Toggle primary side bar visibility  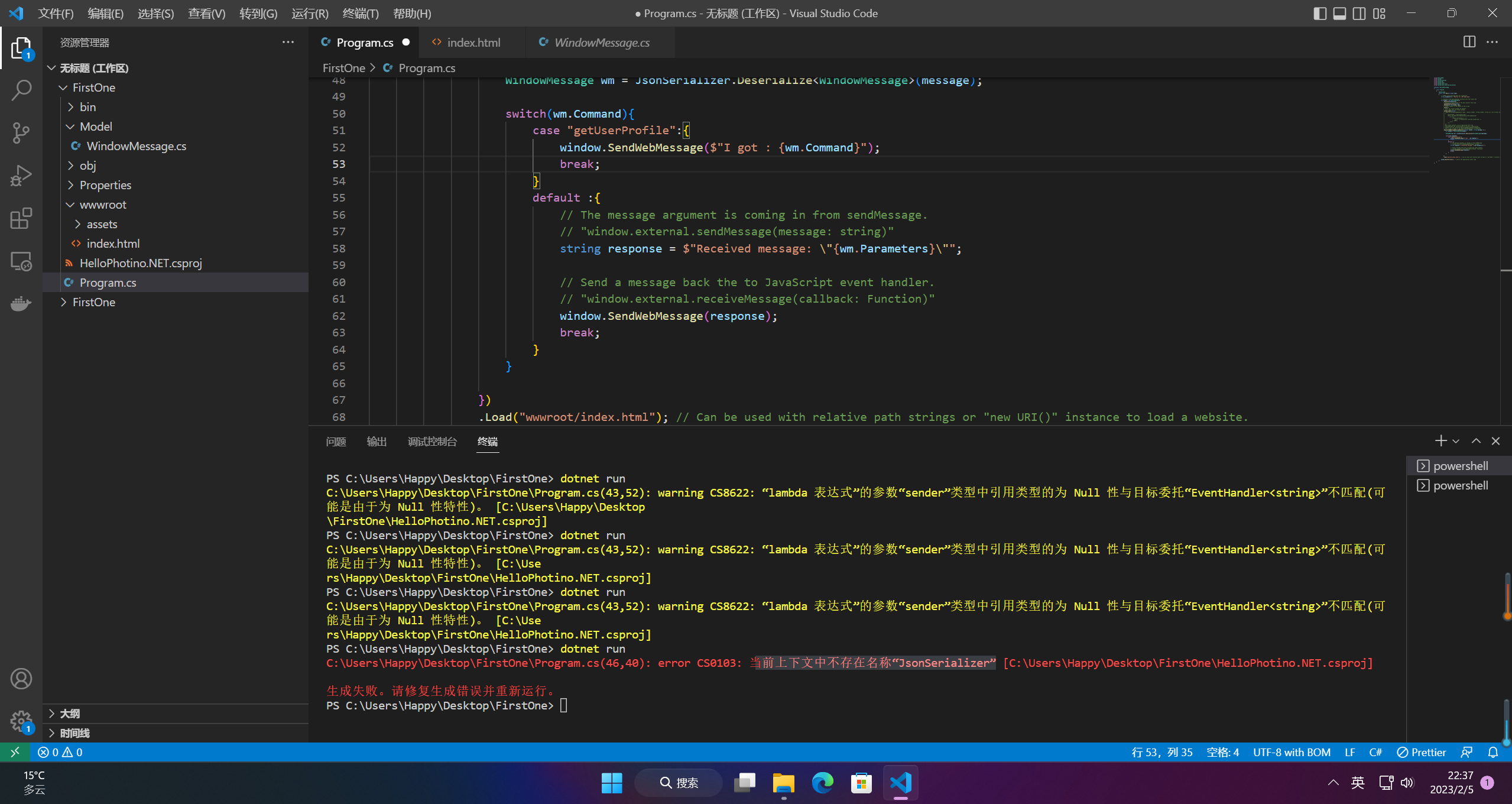[1319, 13]
